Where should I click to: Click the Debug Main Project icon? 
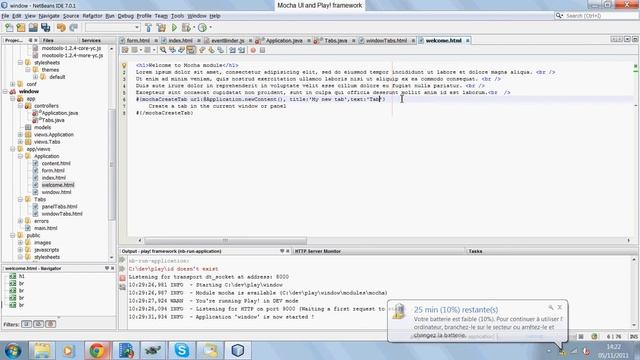coord(186,28)
